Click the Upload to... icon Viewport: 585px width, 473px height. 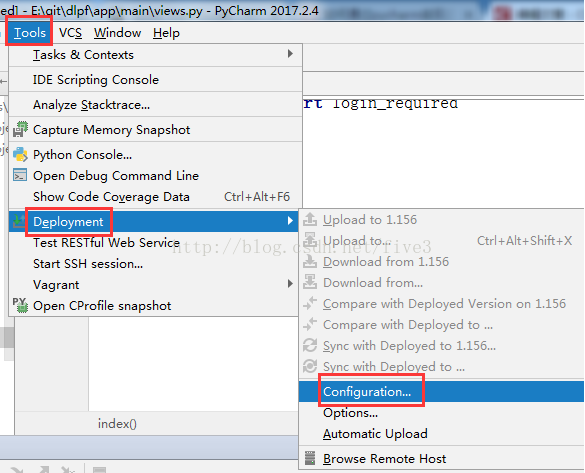(310, 240)
